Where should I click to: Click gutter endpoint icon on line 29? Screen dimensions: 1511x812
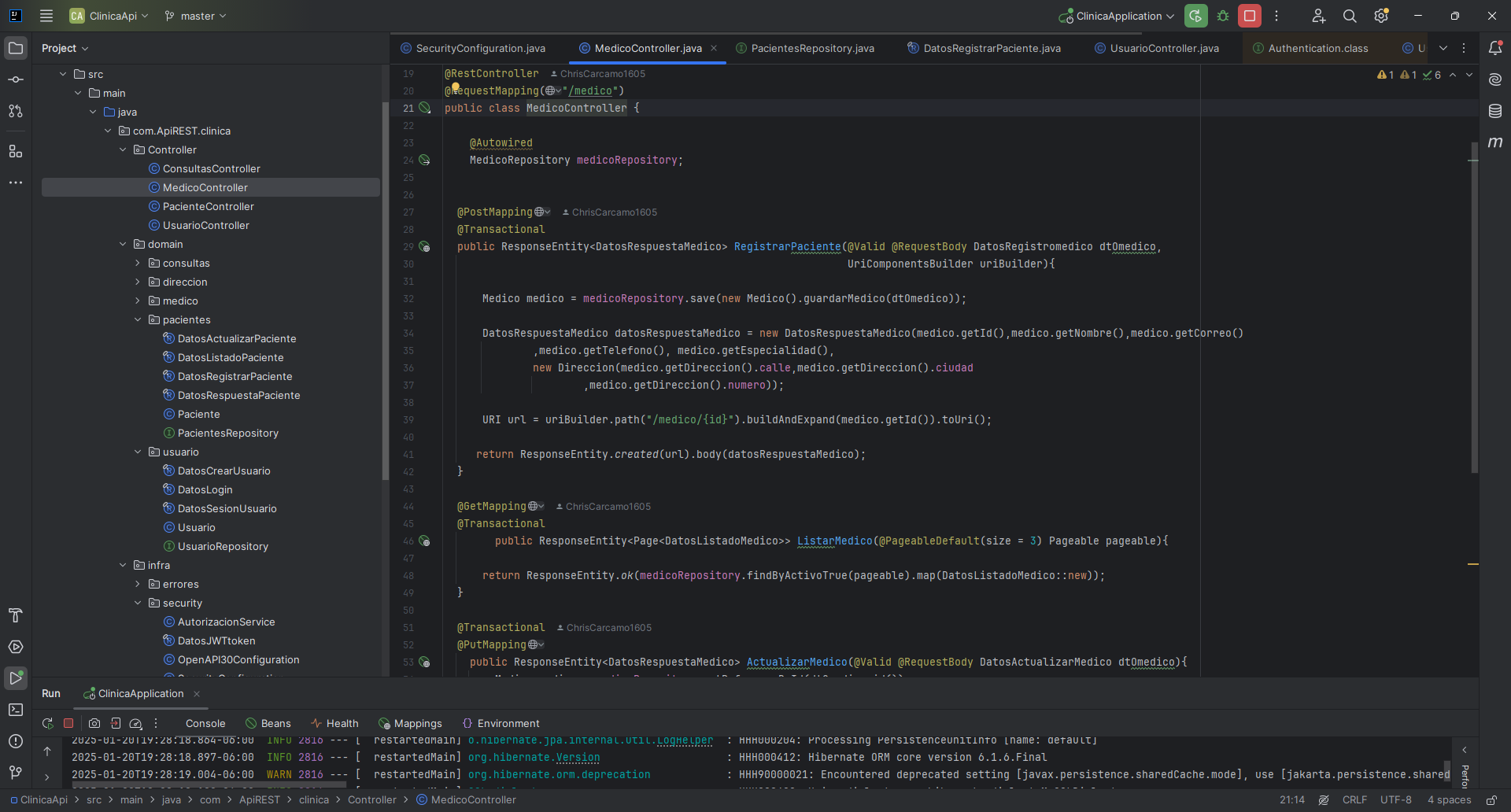tap(424, 246)
